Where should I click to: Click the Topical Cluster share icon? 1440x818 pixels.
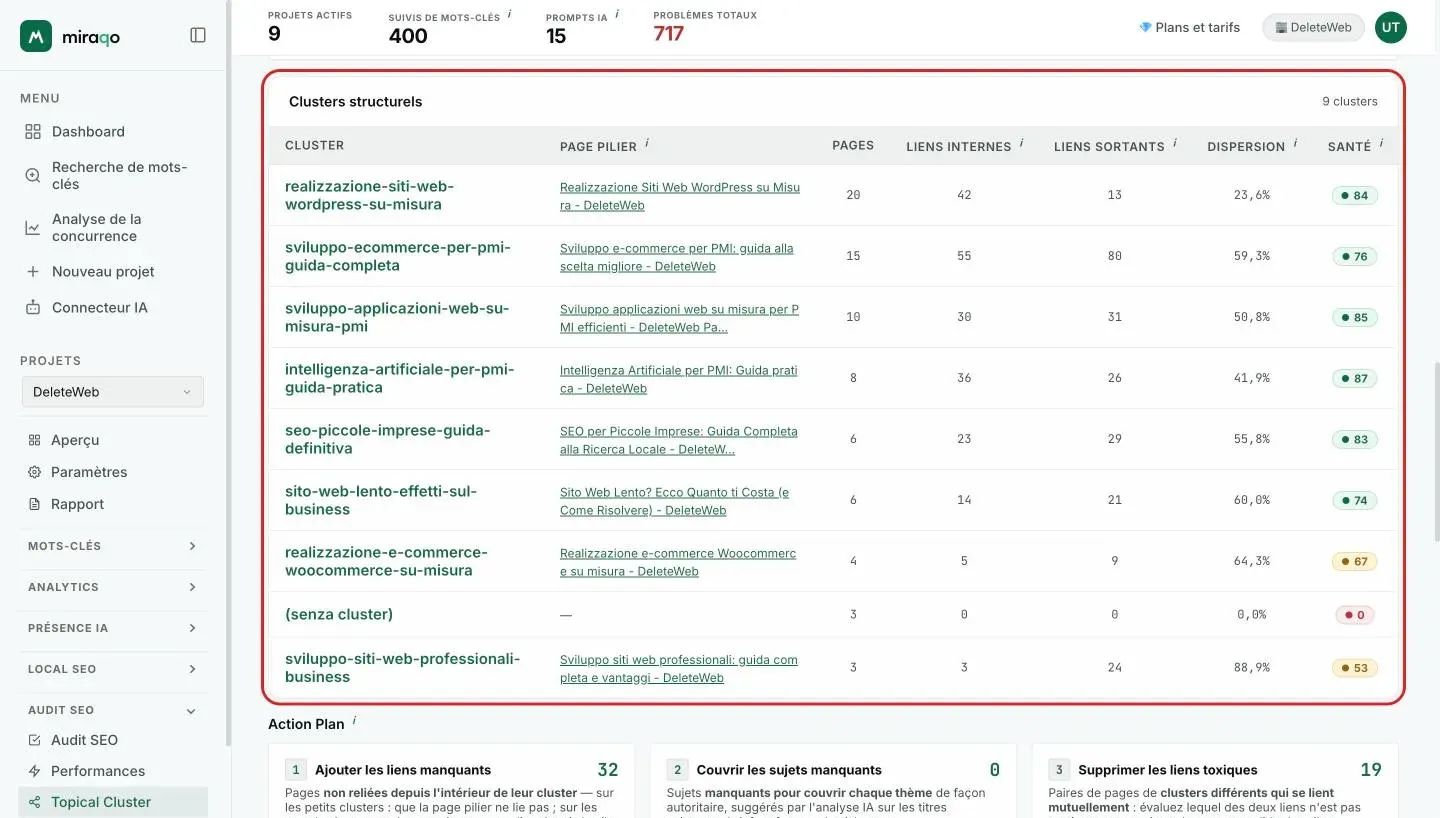(x=34, y=802)
